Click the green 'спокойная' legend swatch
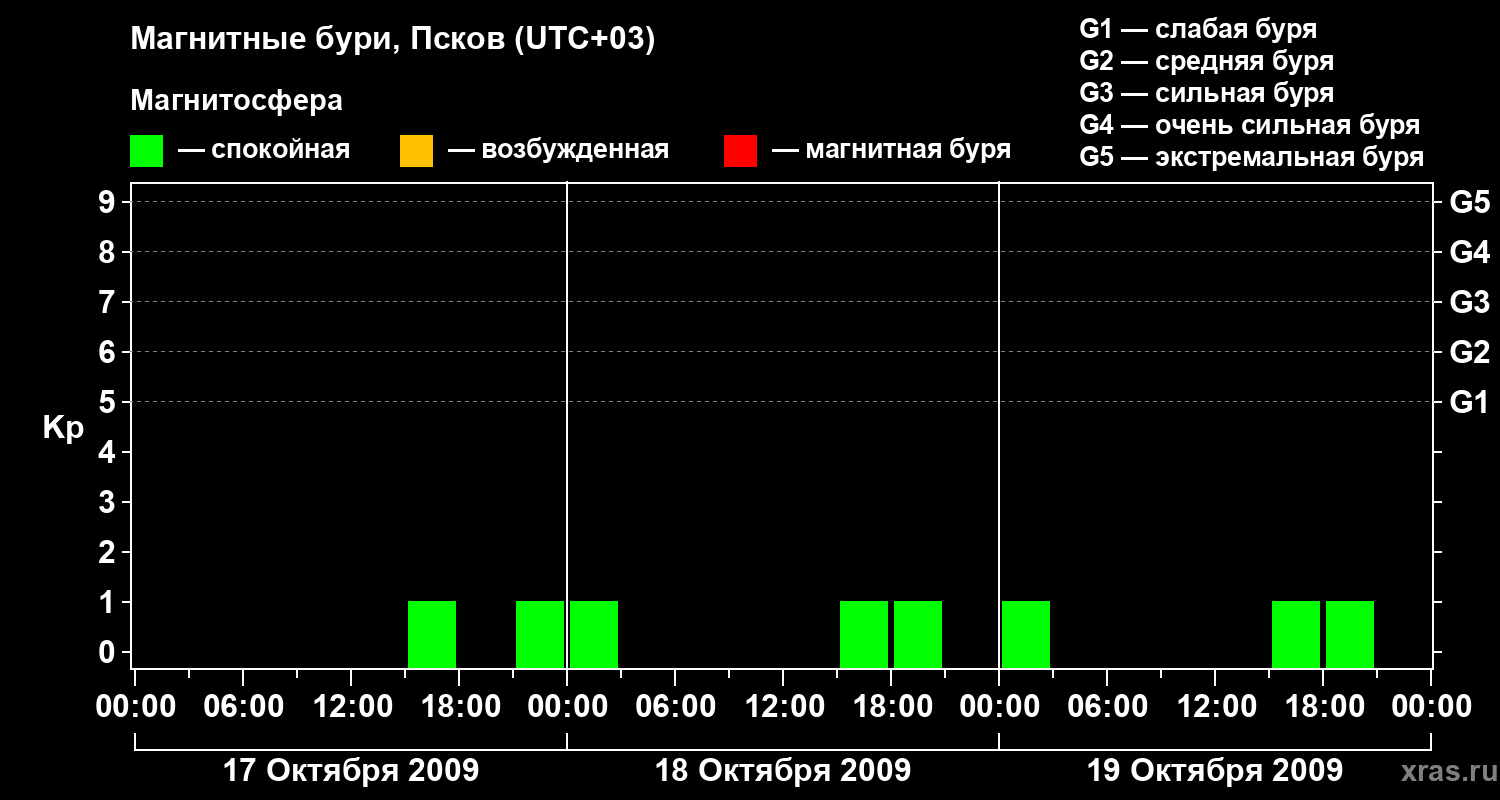 pyautogui.click(x=146, y=151)
